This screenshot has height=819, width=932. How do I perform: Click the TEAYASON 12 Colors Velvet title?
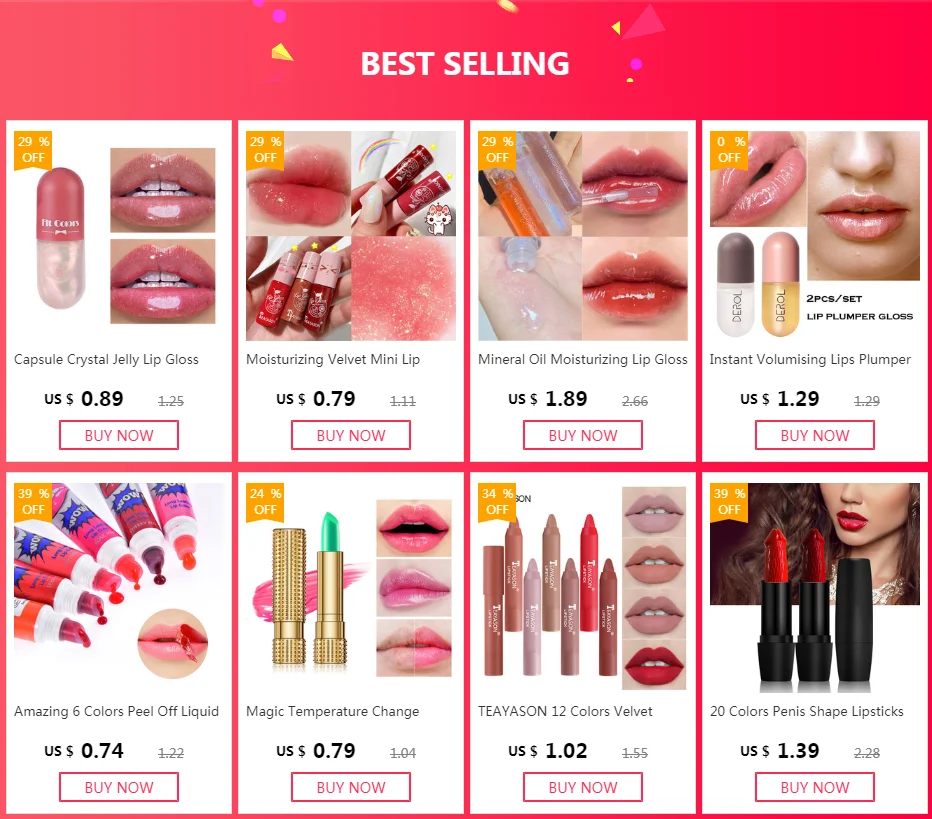pyautogui.click(x=565, y=711)
